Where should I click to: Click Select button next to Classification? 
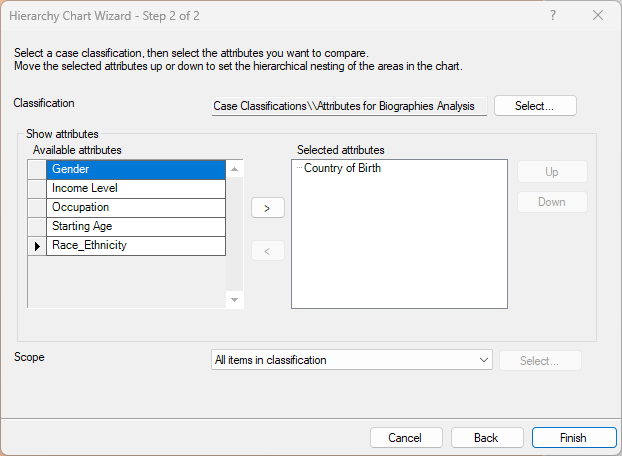click(x=534, y=106)
